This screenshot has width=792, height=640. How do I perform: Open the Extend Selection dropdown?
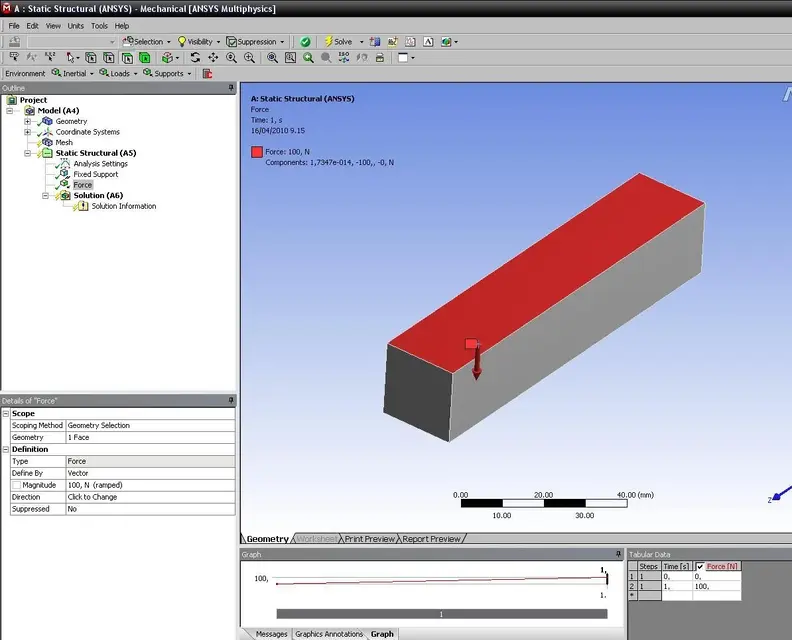pyautogui.click(x=171, y=58)
